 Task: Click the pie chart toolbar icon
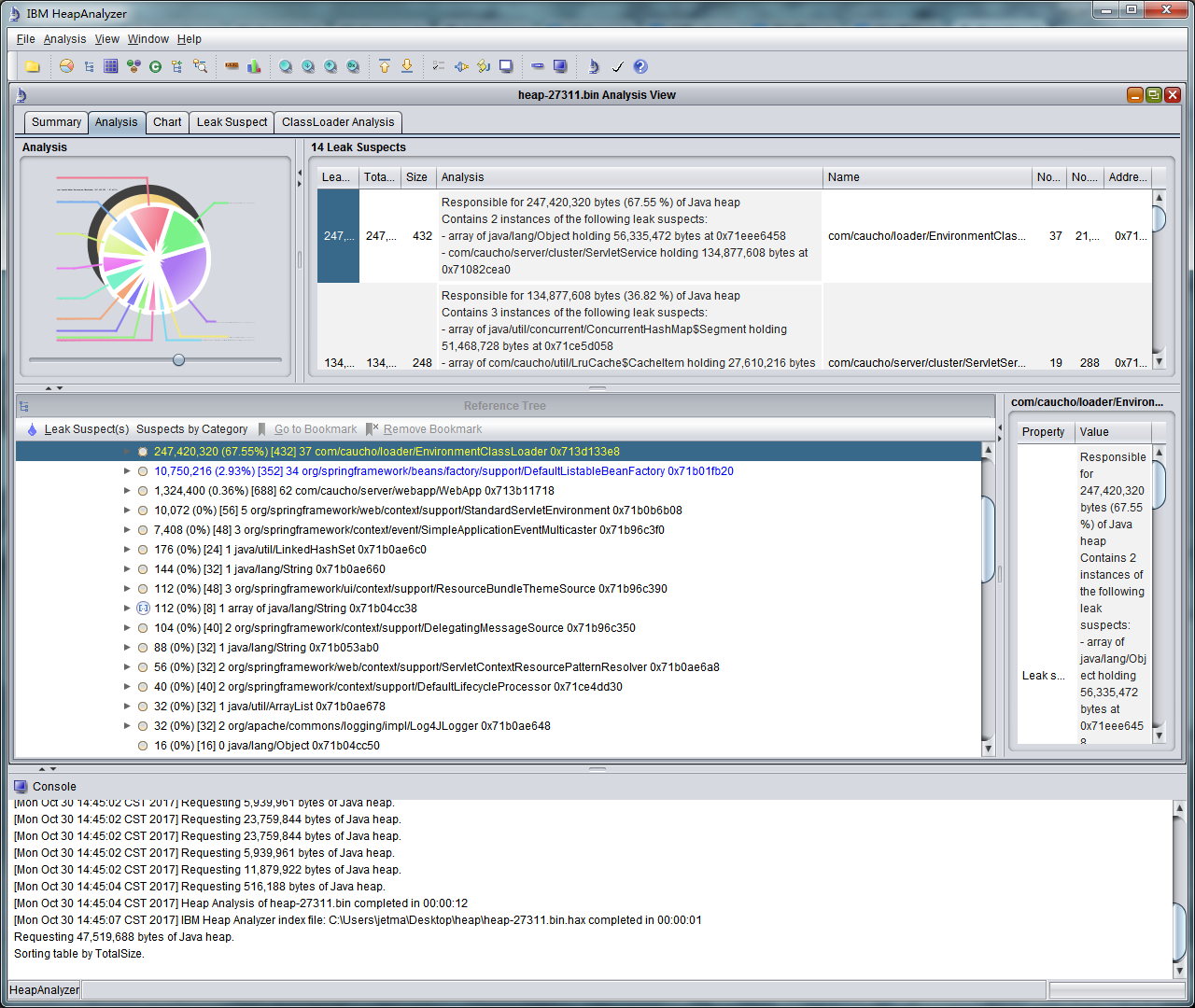pyautogui.click(x=66, y=66)
